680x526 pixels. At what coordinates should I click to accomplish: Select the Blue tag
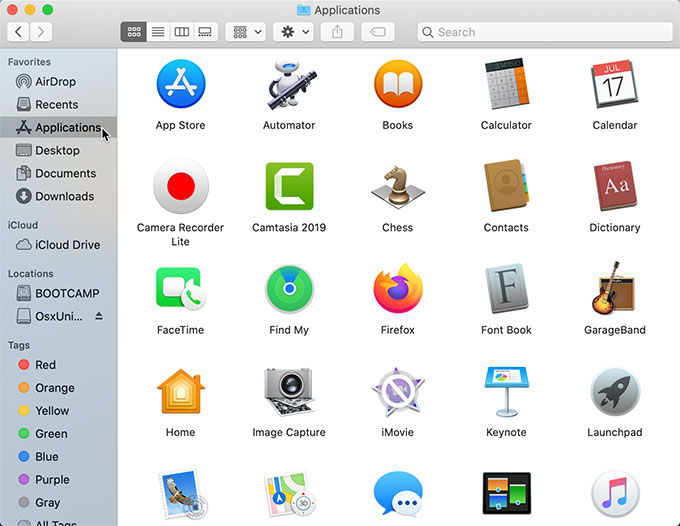tap(59, 457)
